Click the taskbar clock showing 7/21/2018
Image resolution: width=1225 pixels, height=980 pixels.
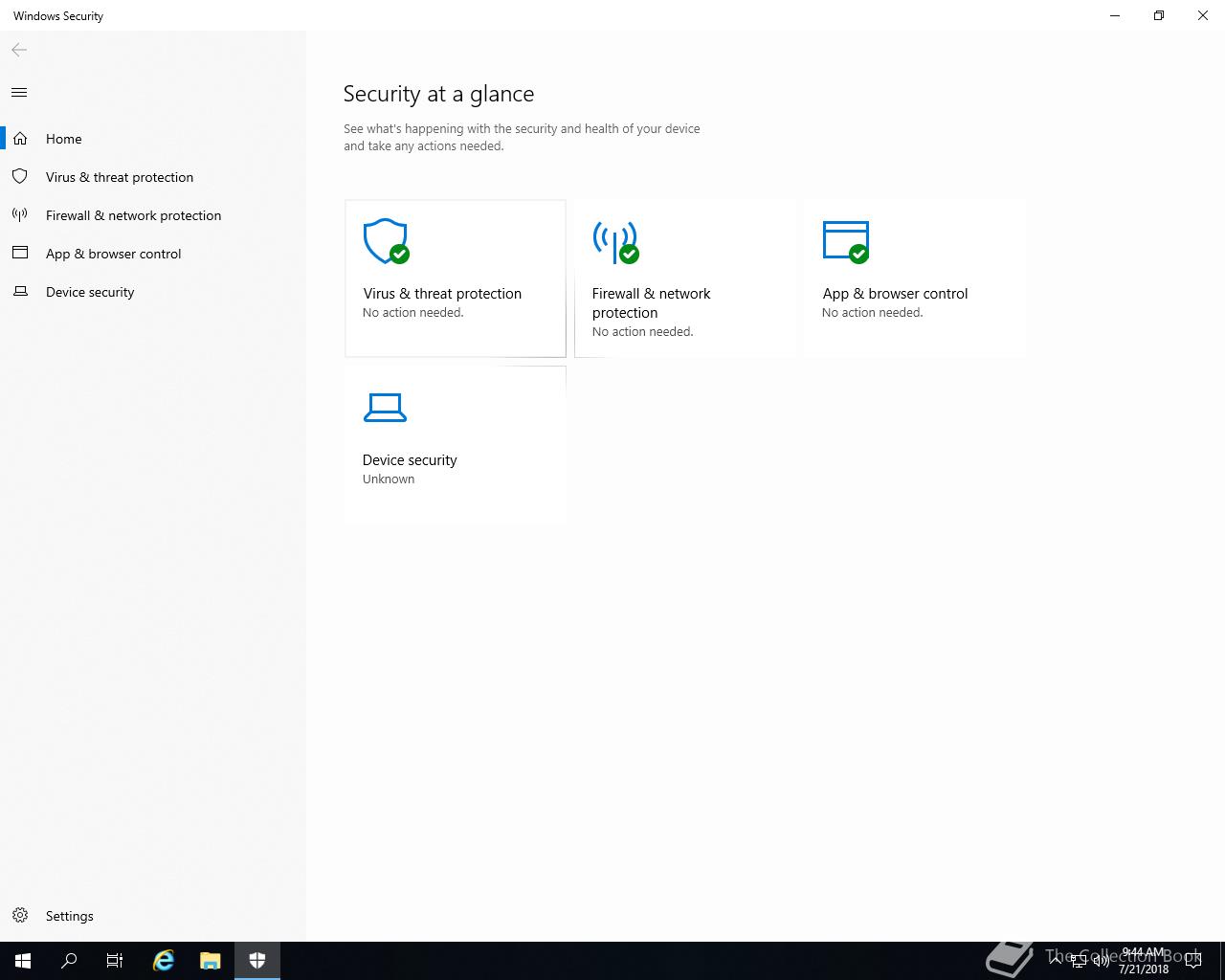[1144, 961]
